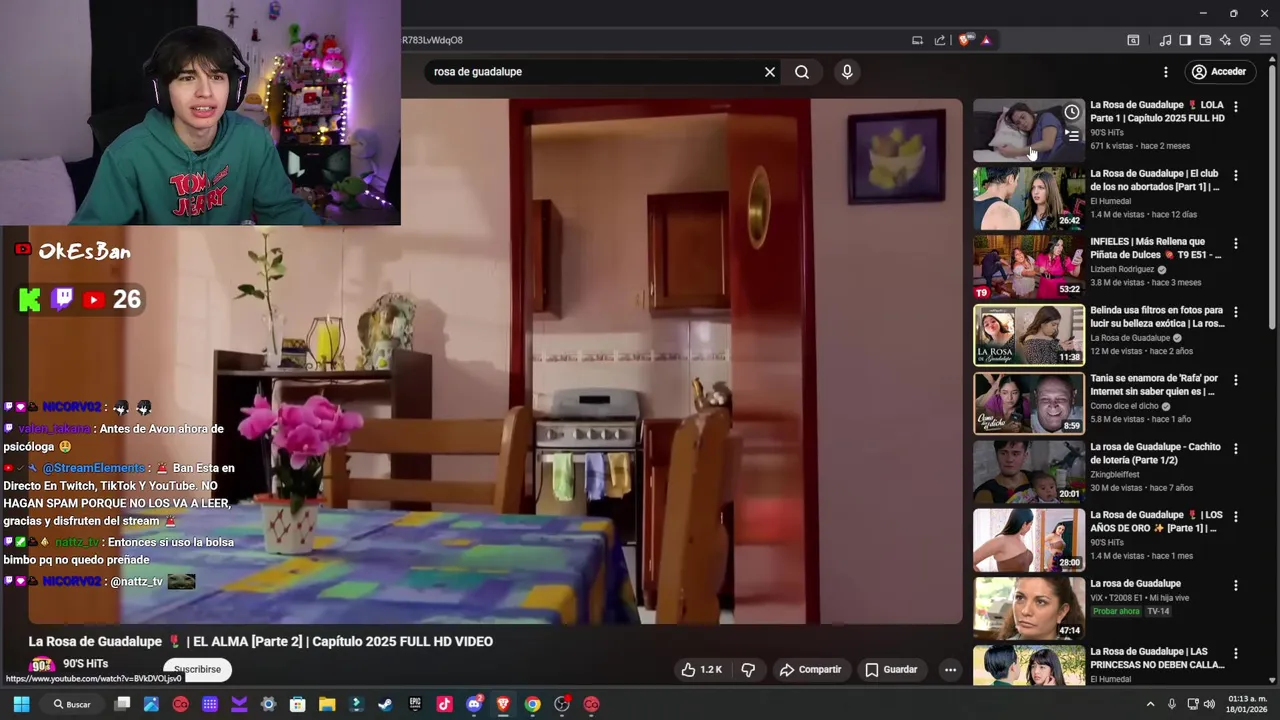Viewport: 1280px width, 720px height.
Task: Open more actions ellipsis next to Guardar
Action: pos(951,669)
